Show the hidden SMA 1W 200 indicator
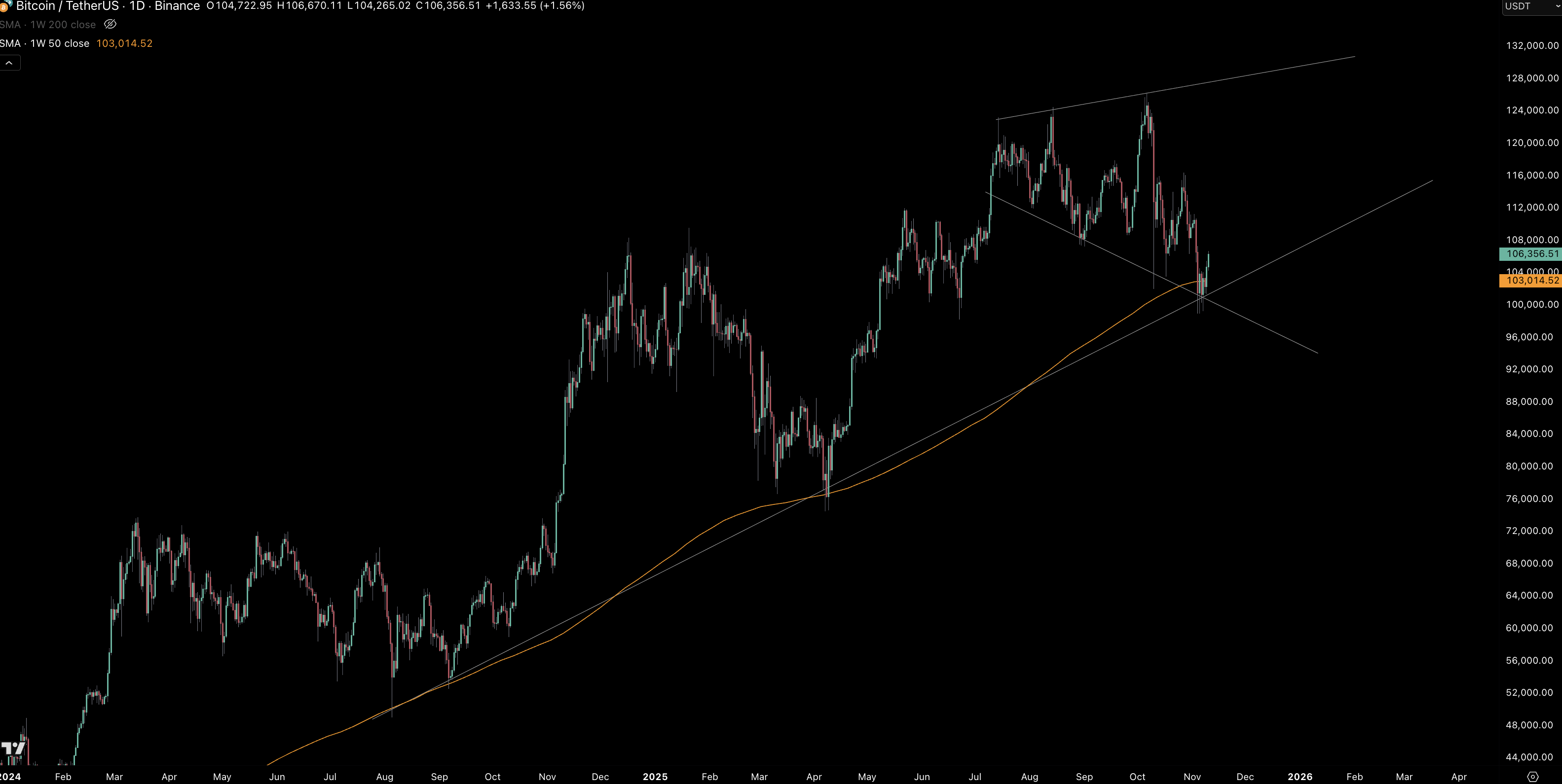Viewport: 1562px width, 784px height. pos(110,24)
